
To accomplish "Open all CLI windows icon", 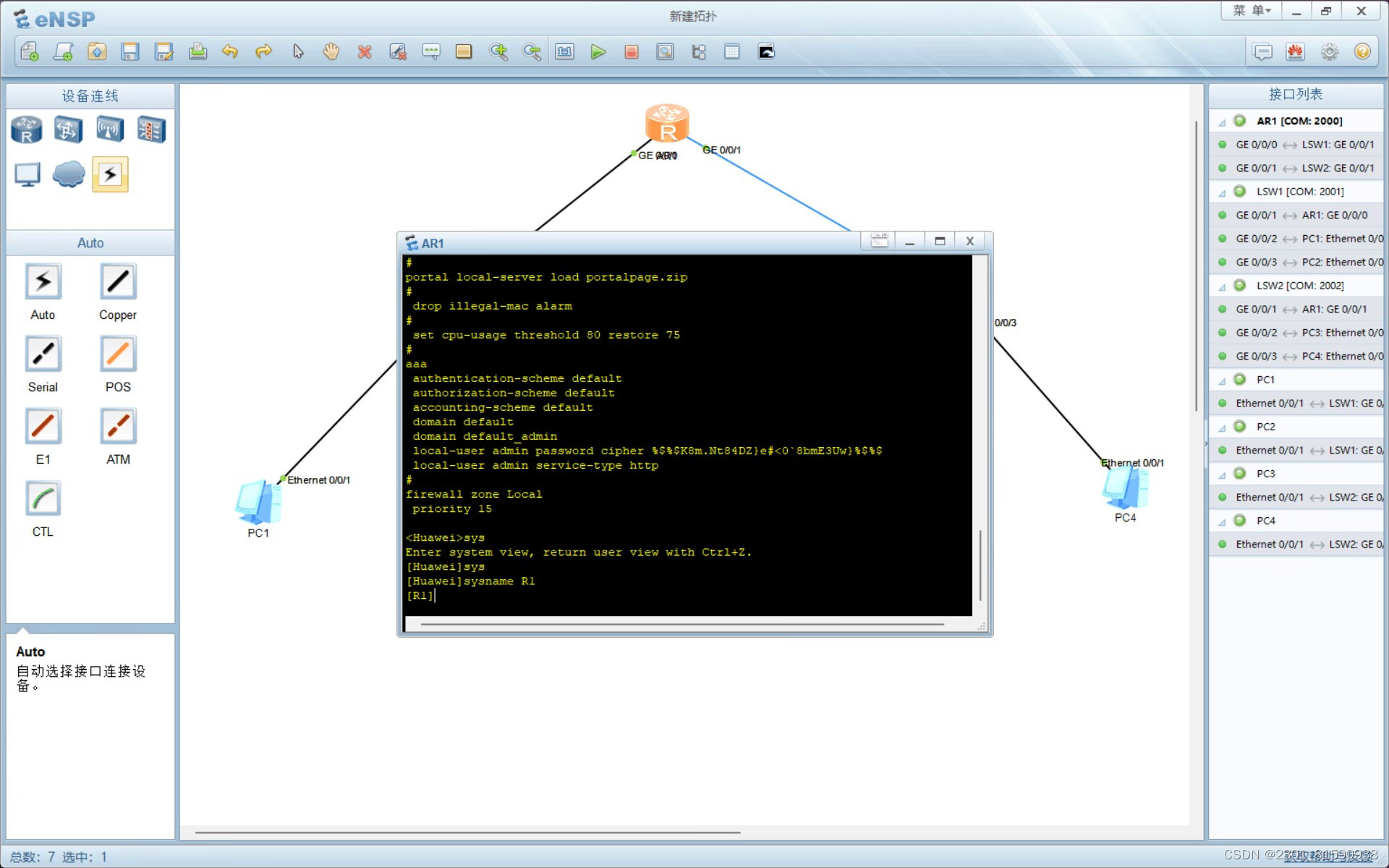I will pos(766,51).
